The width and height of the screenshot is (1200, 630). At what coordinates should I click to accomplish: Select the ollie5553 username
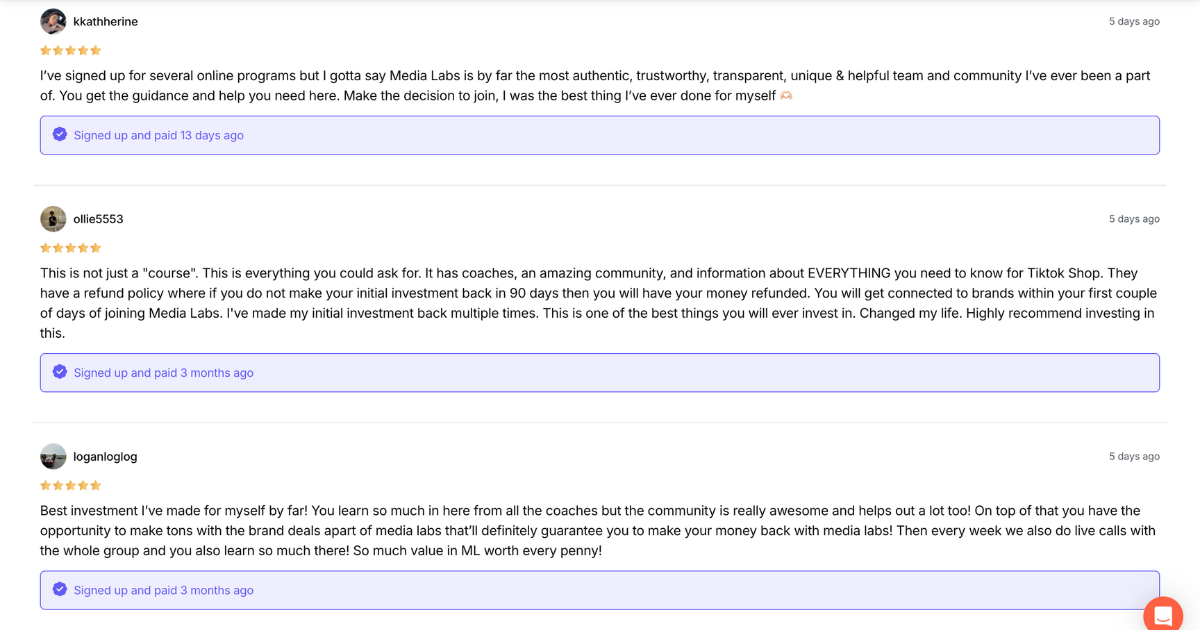[96, 218]
